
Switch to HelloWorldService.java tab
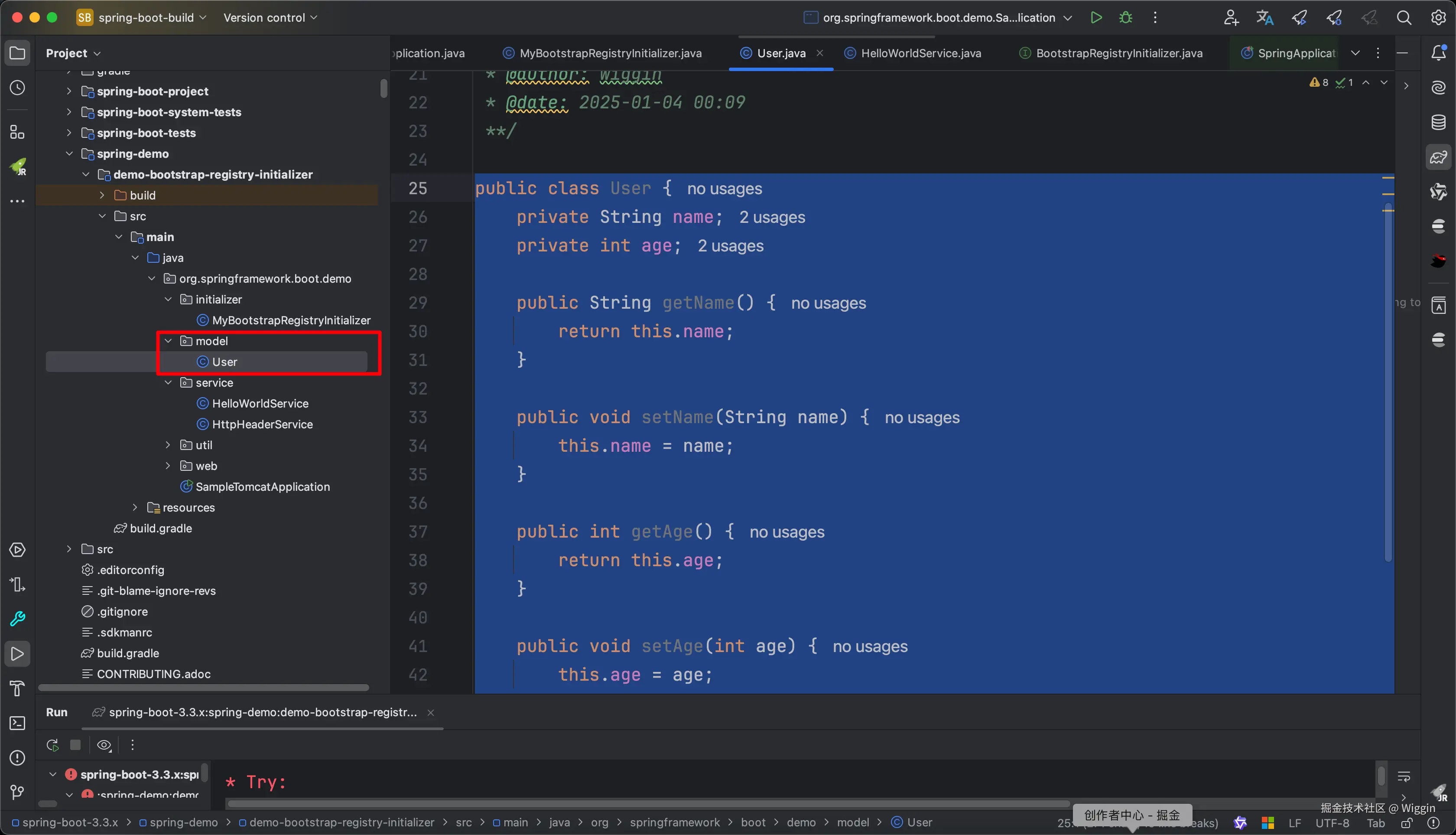(920, 53)
